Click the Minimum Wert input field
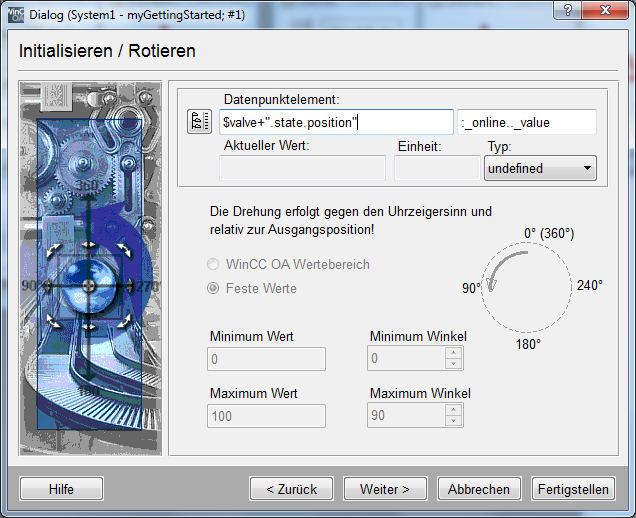This screenshot has width=636, height=518. click(267, 359)
